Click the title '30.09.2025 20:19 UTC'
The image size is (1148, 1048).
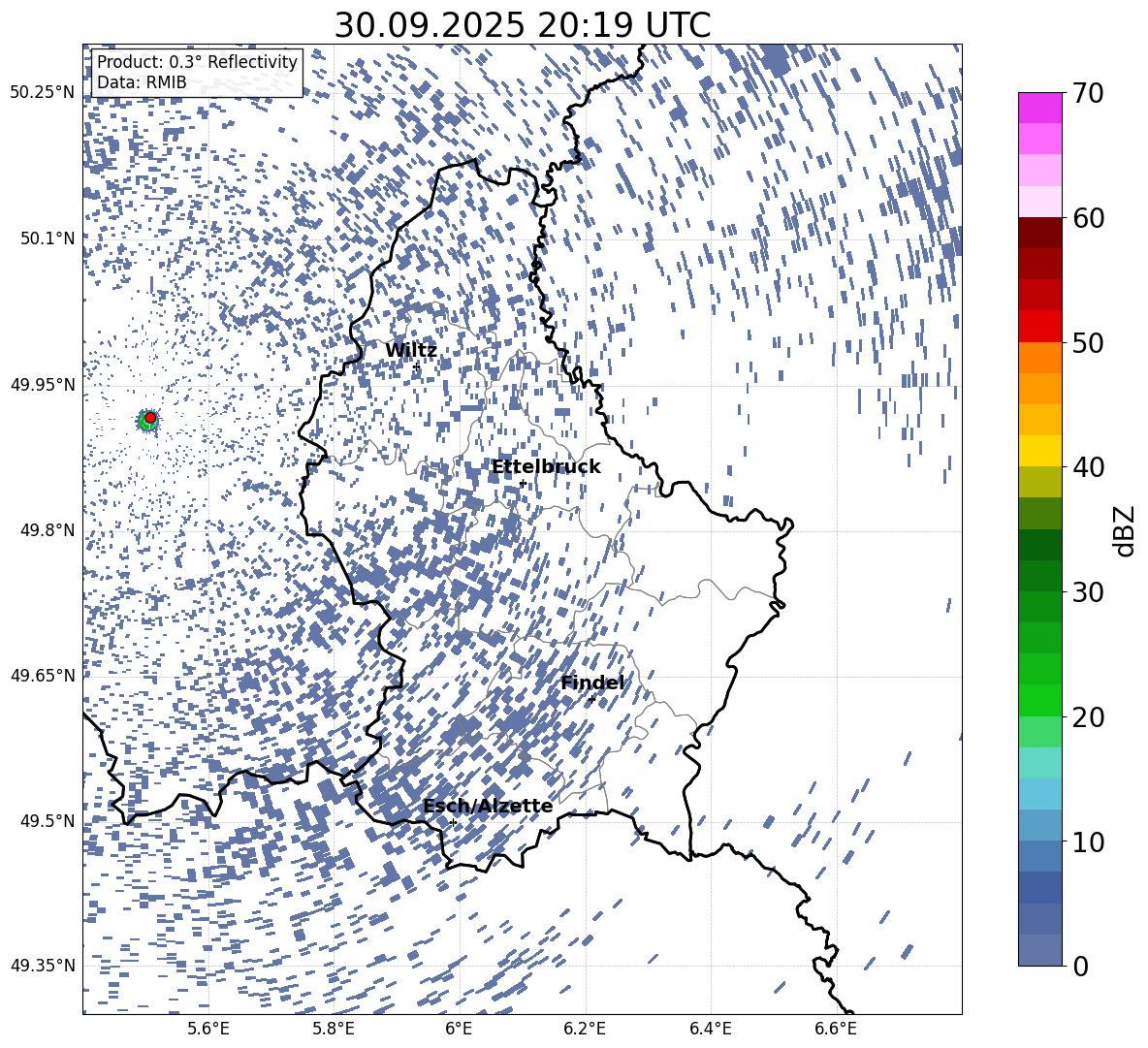(522, 25)
